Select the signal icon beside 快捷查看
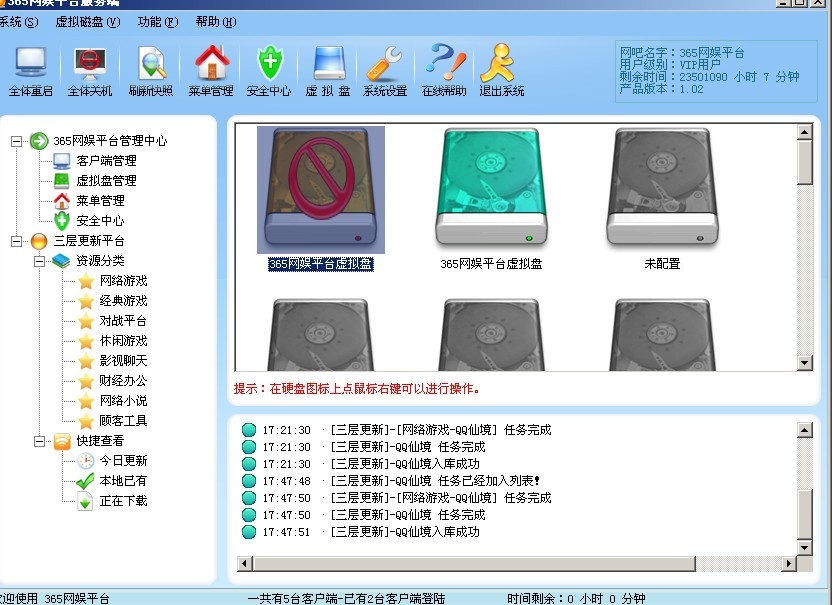832x605 pixels. [x=62, y=441]
